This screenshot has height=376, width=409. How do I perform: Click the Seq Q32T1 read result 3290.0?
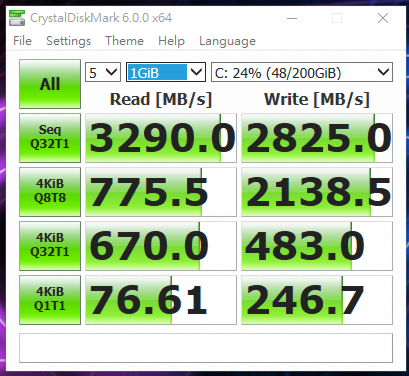(161, 138)
